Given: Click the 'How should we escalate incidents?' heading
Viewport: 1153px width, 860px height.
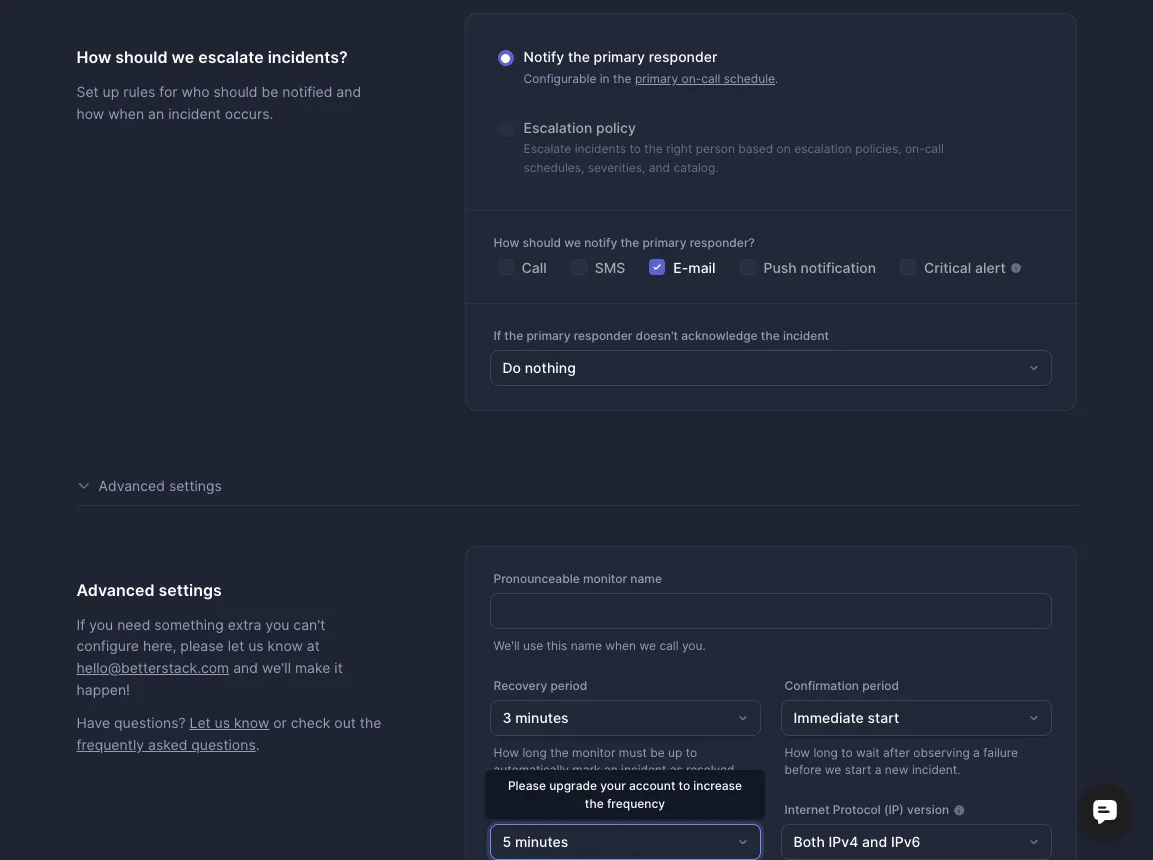Looking at the screenshot, I should click(x=212, y=57).
